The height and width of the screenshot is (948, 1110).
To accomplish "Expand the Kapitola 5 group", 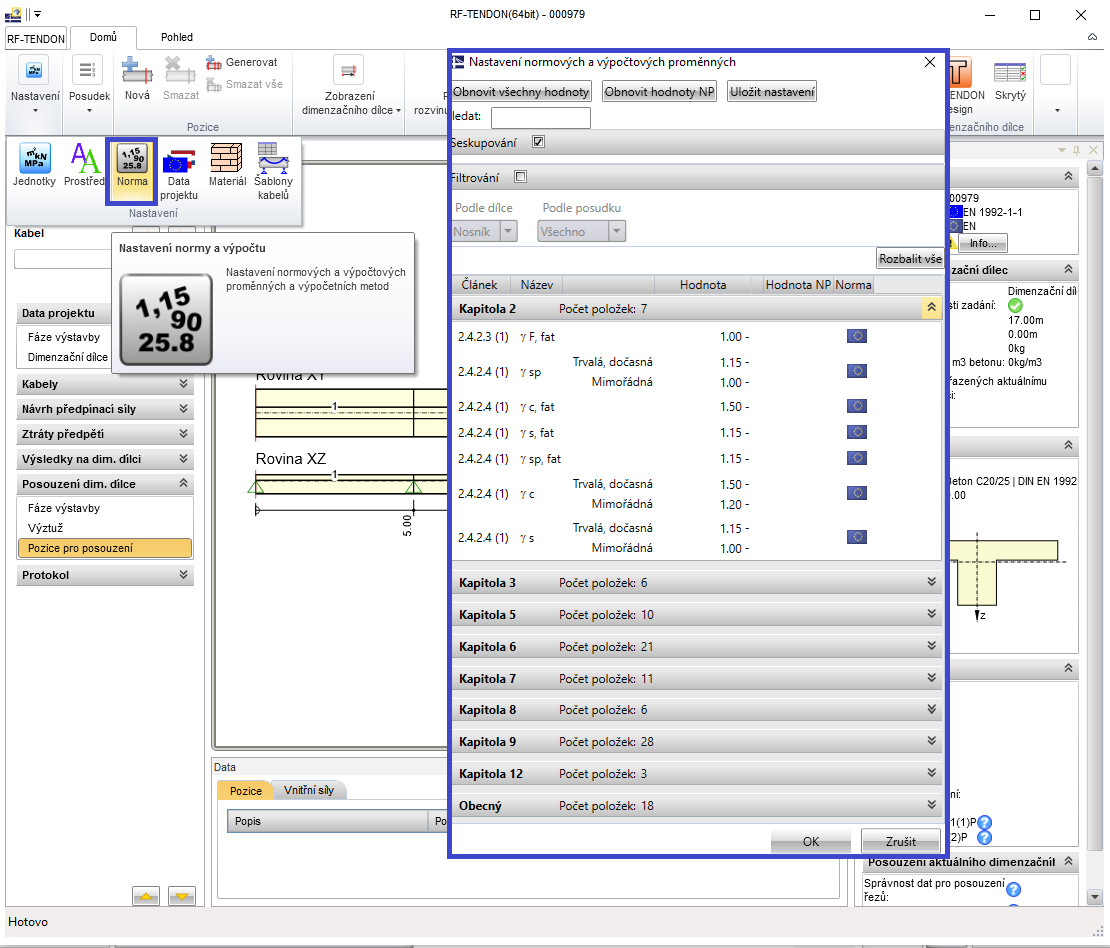I will pos(932,614).
